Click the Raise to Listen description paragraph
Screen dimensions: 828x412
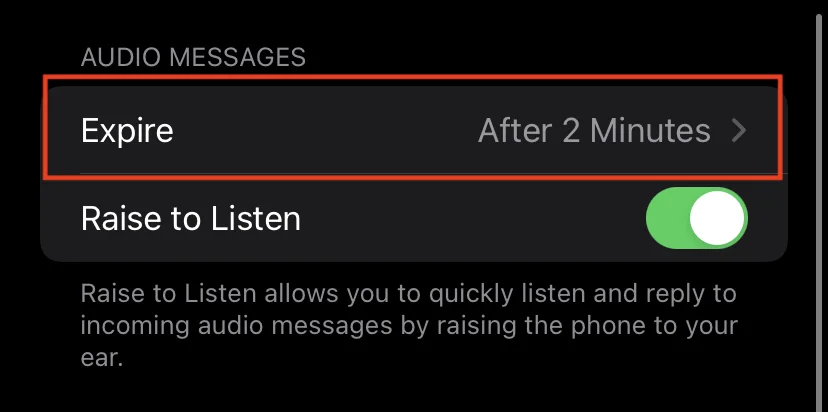tap(409, 326)
